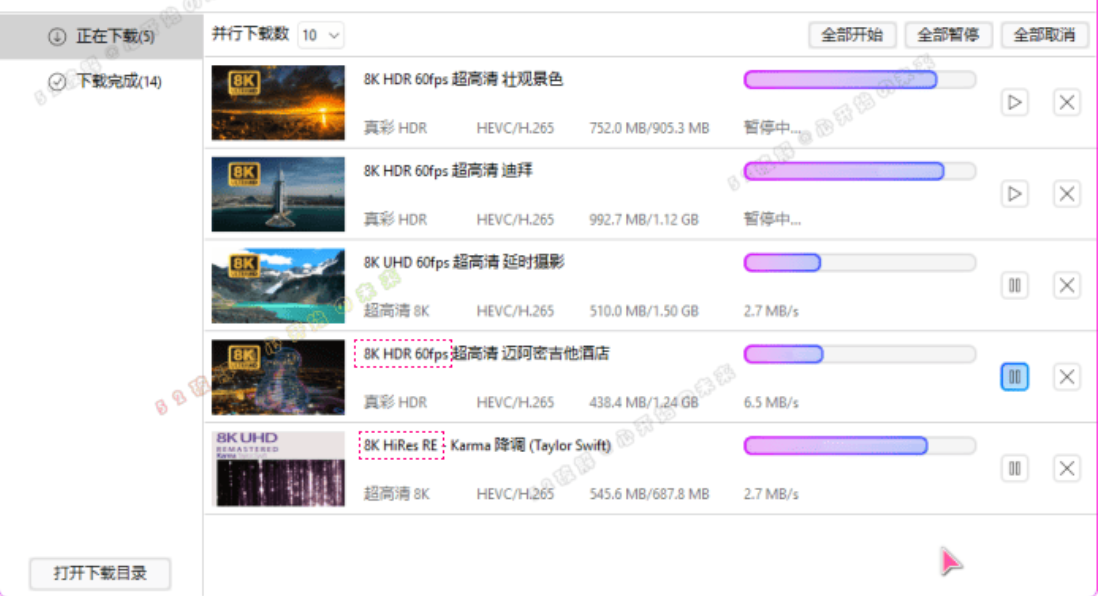The height and width of the screenshot is (596, 1103).
Task: Click the 全部取消 button
Action: tap(1044, 34)
